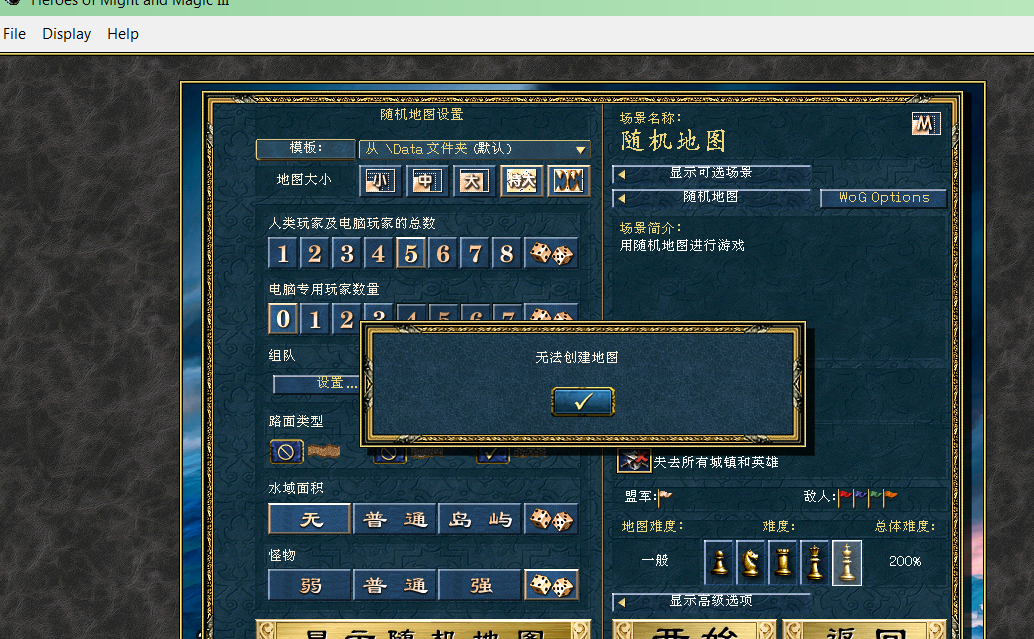Select queen difficulty chess piece icon
Viewport: 1034px width, 639px height.
click(815, 562)
